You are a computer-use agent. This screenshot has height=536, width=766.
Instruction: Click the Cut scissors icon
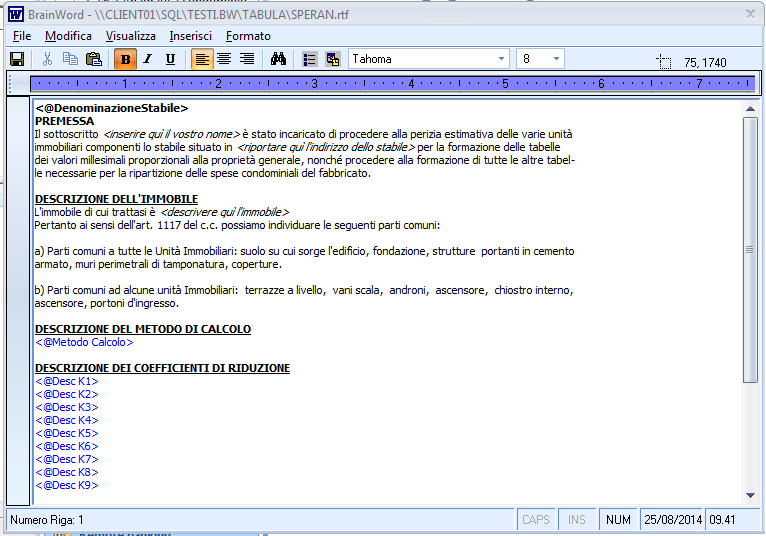48,59
